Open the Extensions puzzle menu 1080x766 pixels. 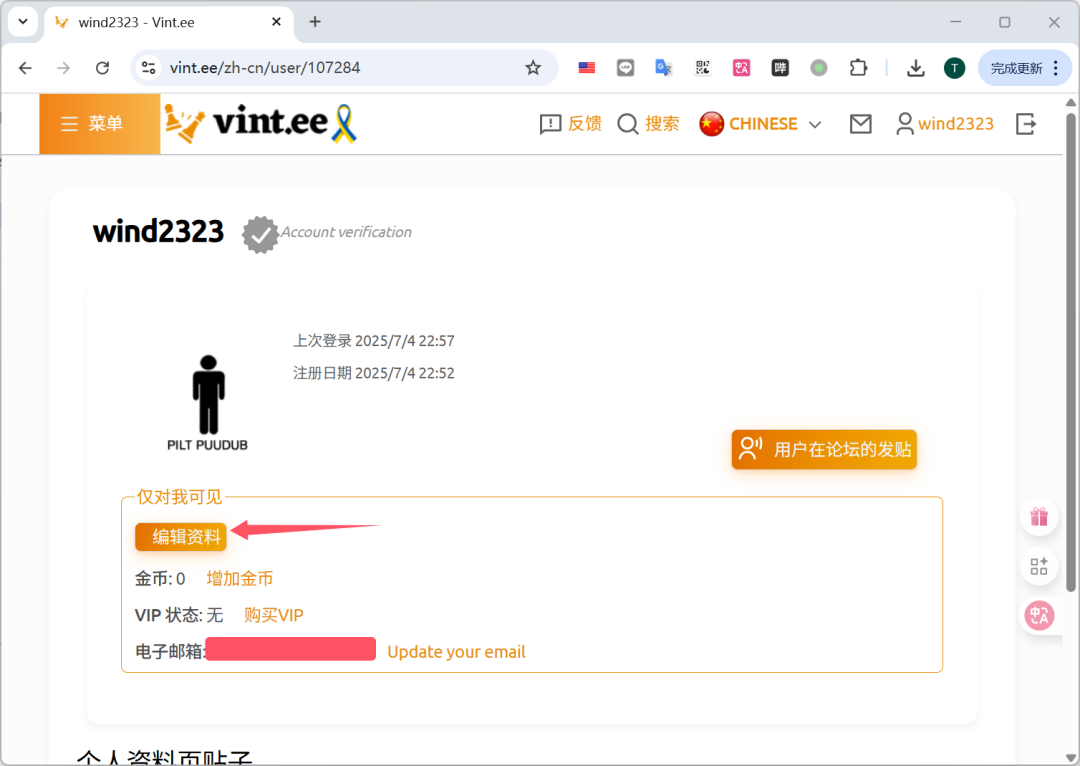pyautogui.click(x=858, y=68)
